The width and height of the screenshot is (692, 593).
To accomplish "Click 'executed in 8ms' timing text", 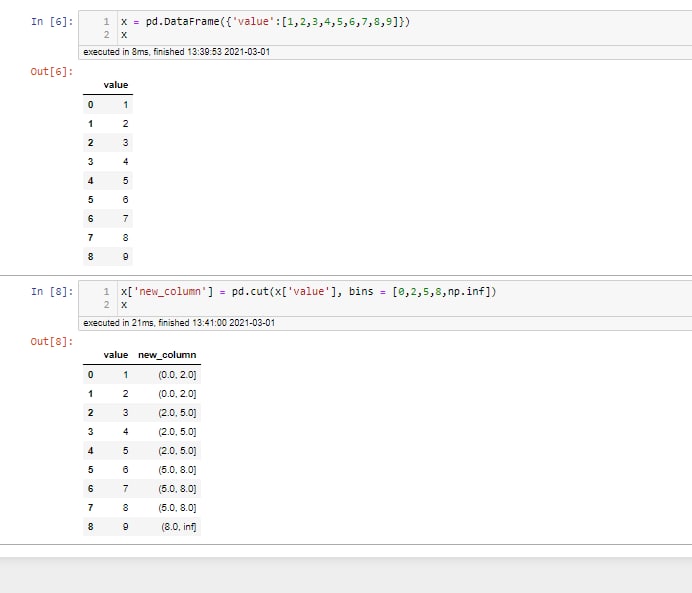I will [x=177, y=52].
